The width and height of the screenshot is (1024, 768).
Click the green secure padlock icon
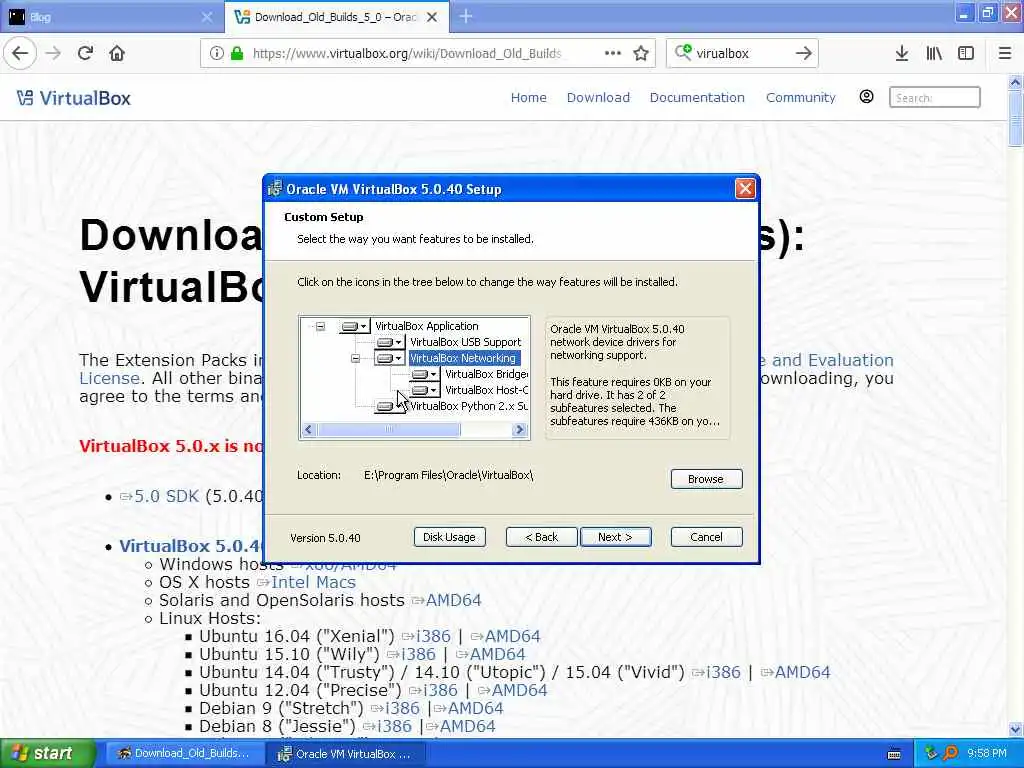[237, 54]
